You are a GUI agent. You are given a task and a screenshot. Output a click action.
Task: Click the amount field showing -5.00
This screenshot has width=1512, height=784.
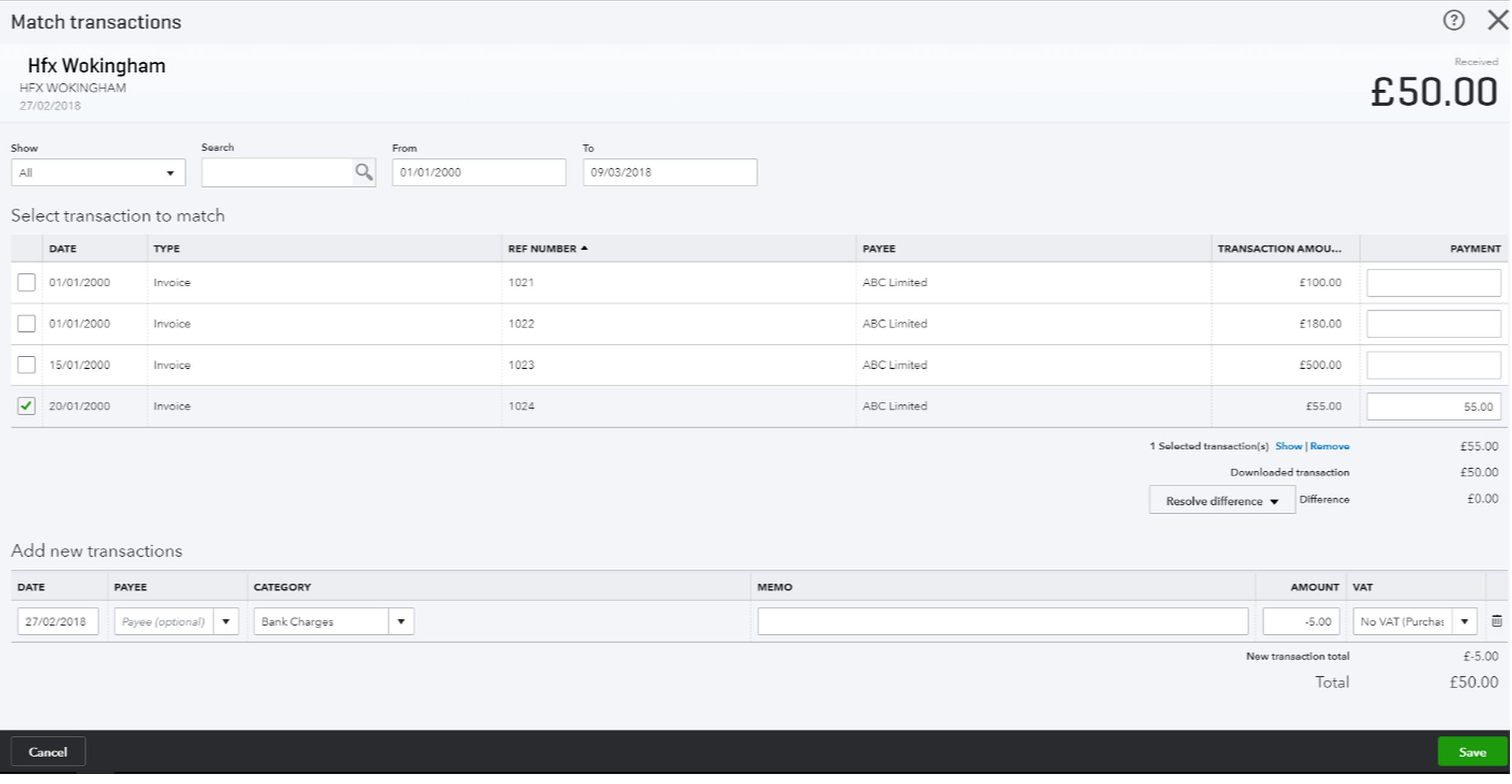[x=1301, y=621]
